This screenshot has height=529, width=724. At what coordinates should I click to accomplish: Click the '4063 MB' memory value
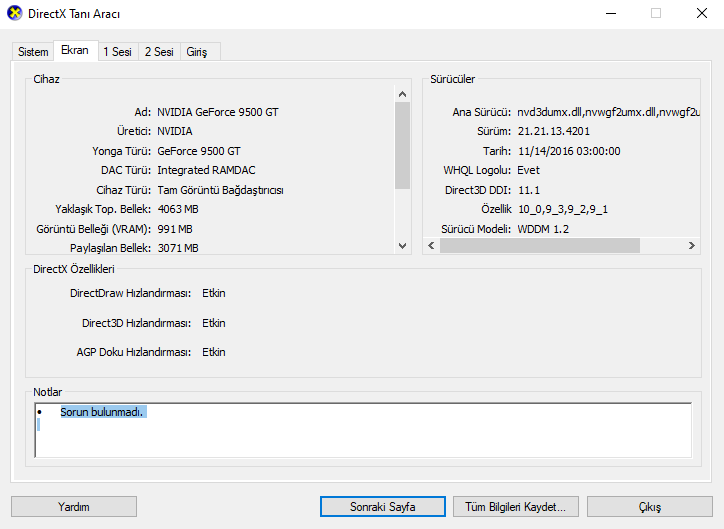tap(178, 209)
